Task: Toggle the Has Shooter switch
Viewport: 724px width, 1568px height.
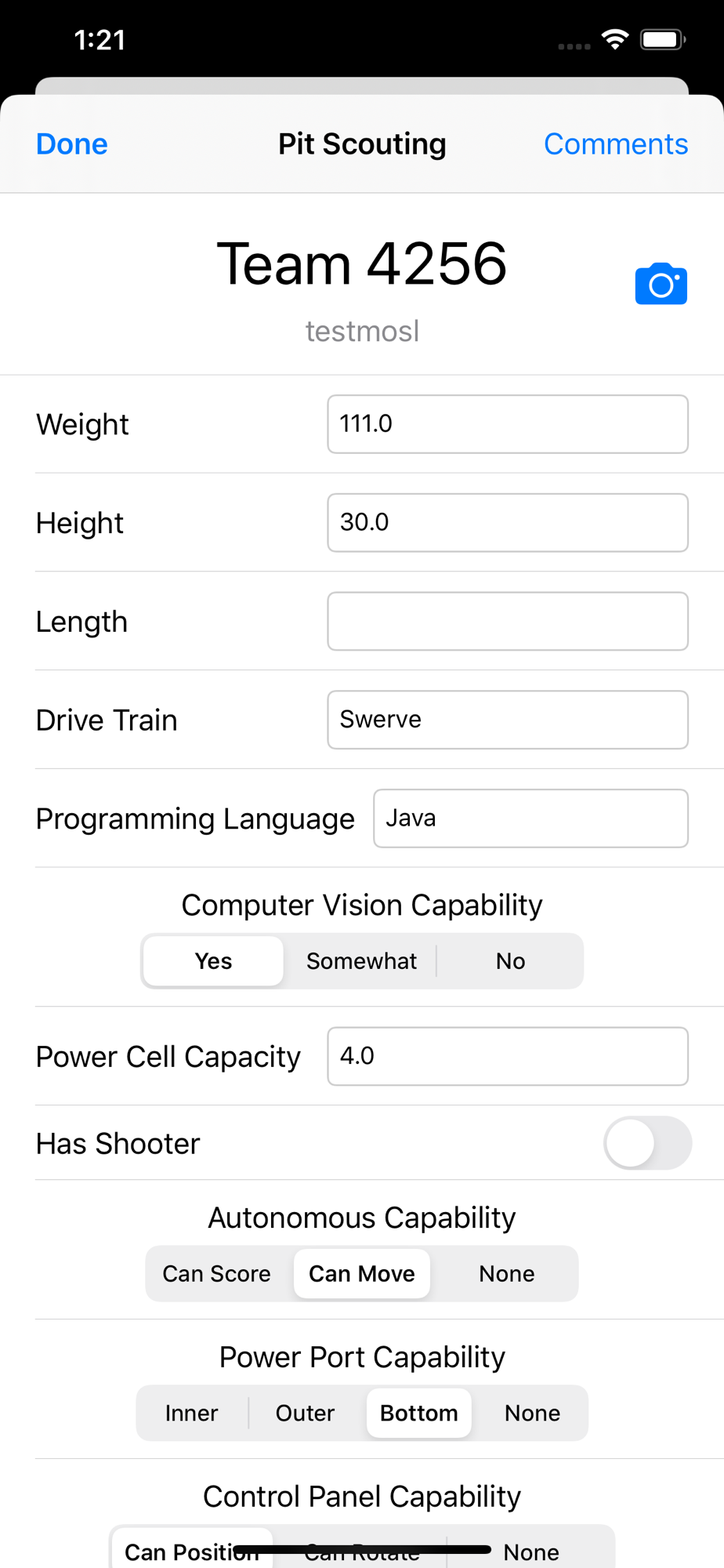Action: click(647, 1143)
